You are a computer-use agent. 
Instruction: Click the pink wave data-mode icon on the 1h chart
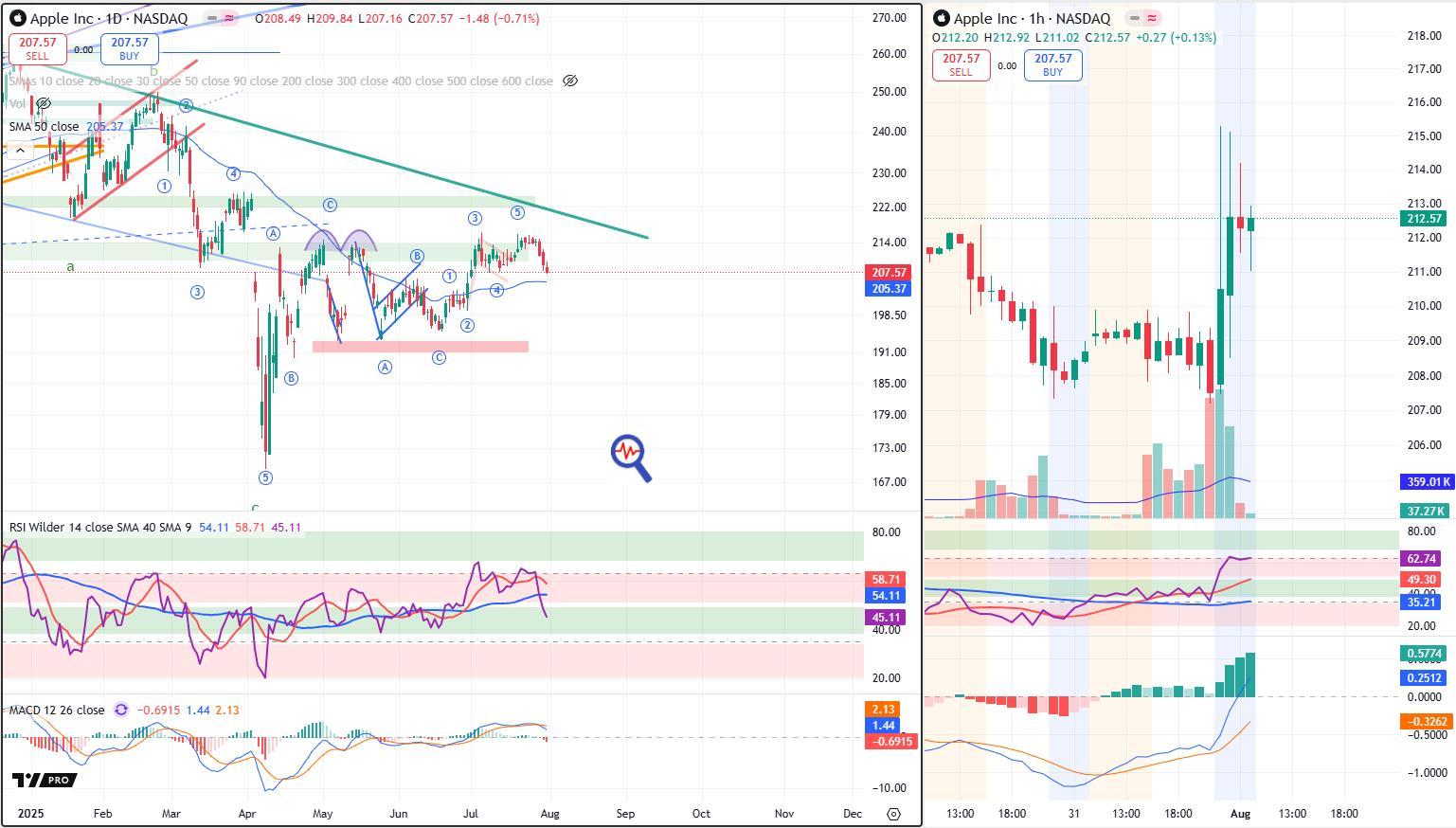(x=1152, y=18)
